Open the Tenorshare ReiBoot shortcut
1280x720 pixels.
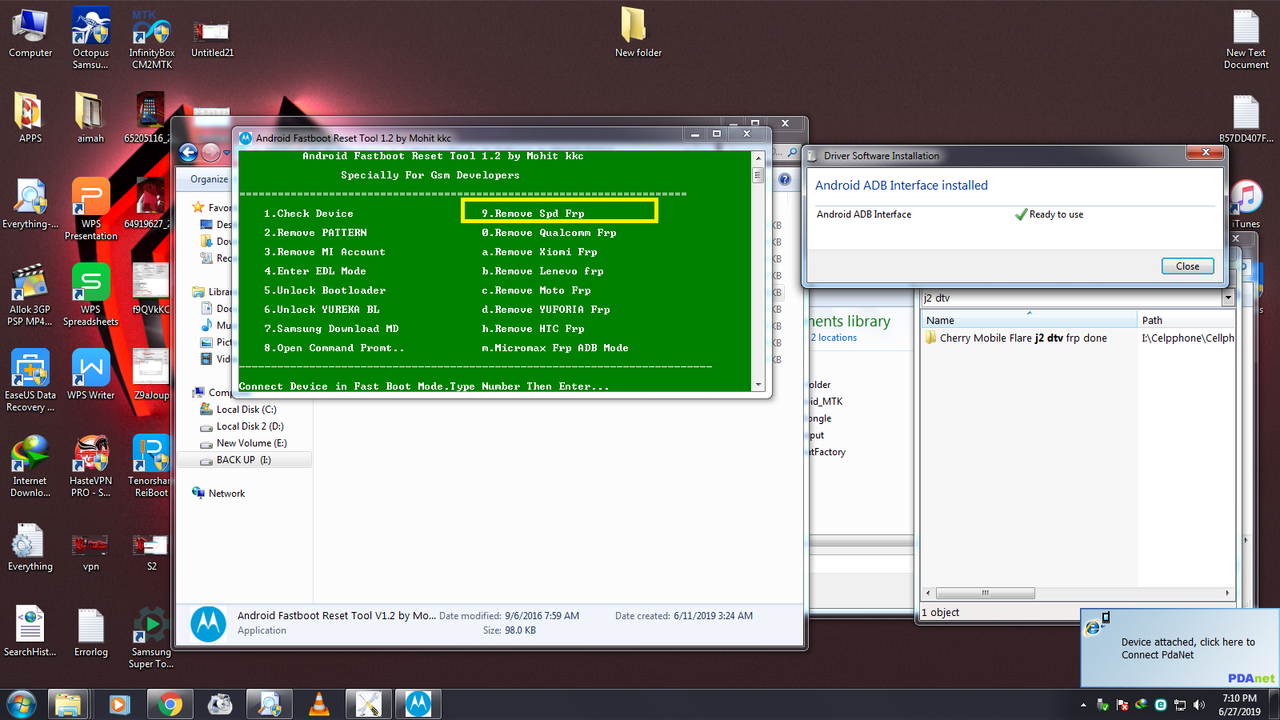click(151, 466)
